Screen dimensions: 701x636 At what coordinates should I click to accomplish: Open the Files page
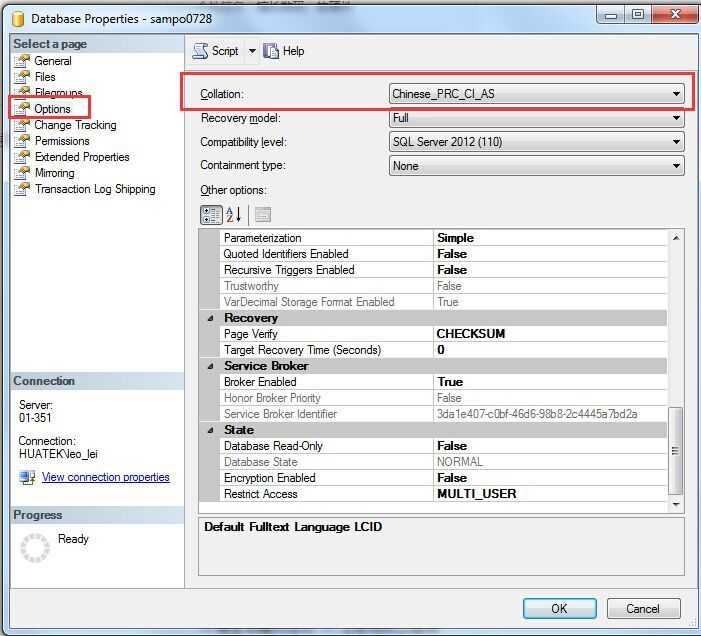(x=45, y=77)
